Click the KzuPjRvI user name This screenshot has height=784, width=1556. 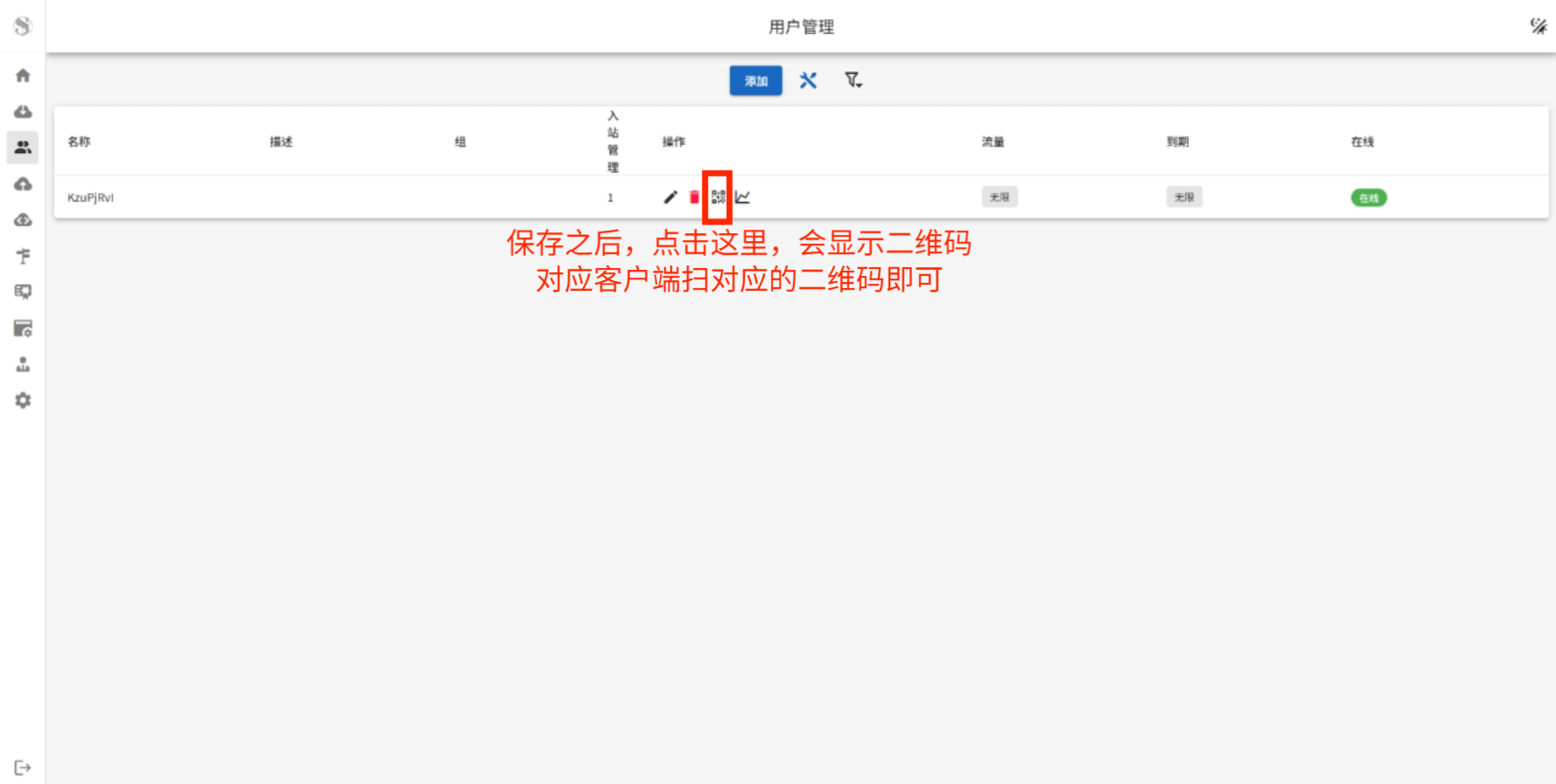[91, 198]
